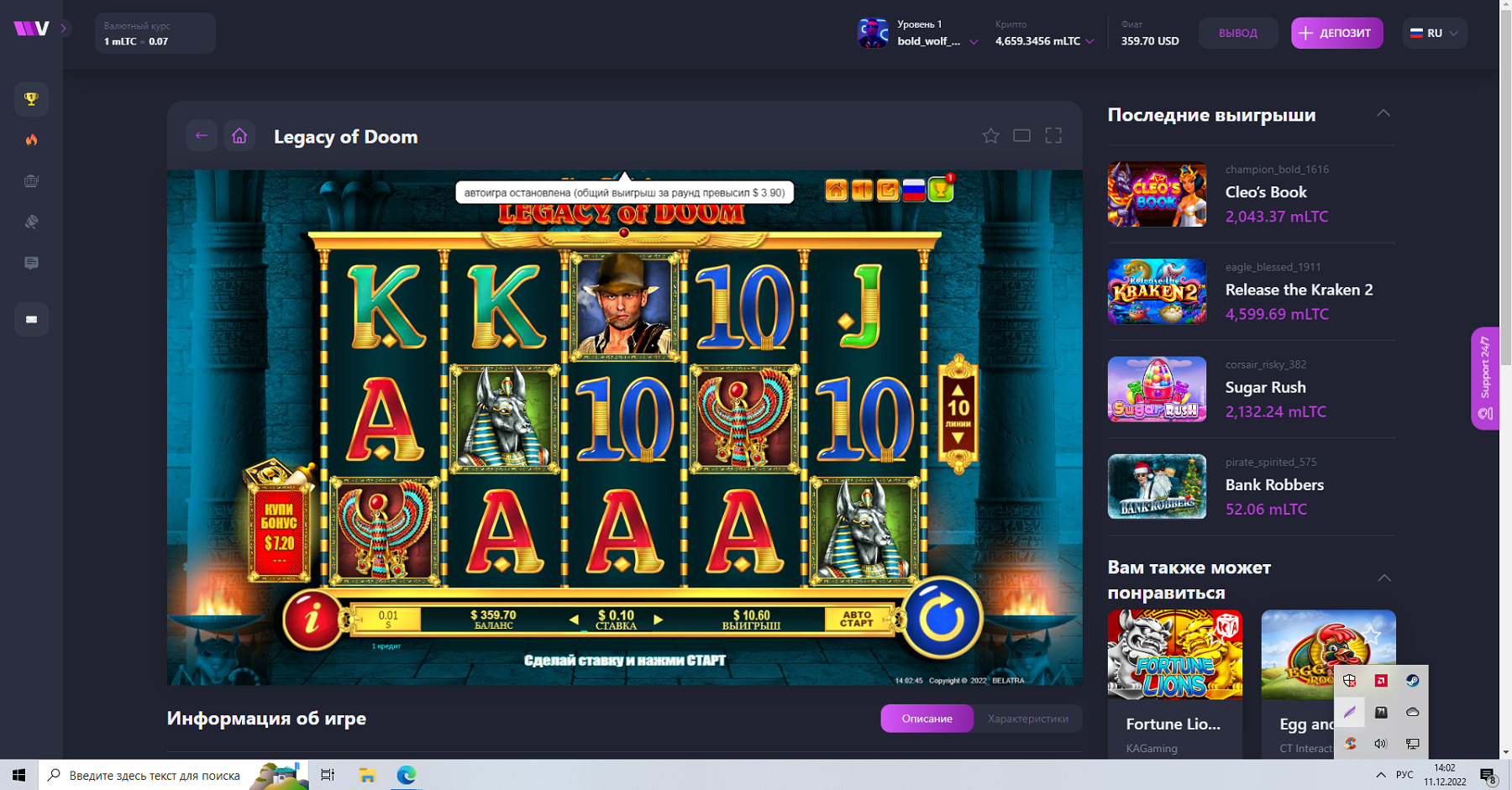Decrease the number of lines with down arrow
The height and width of the screenshot is (790, 1512).
958,438
